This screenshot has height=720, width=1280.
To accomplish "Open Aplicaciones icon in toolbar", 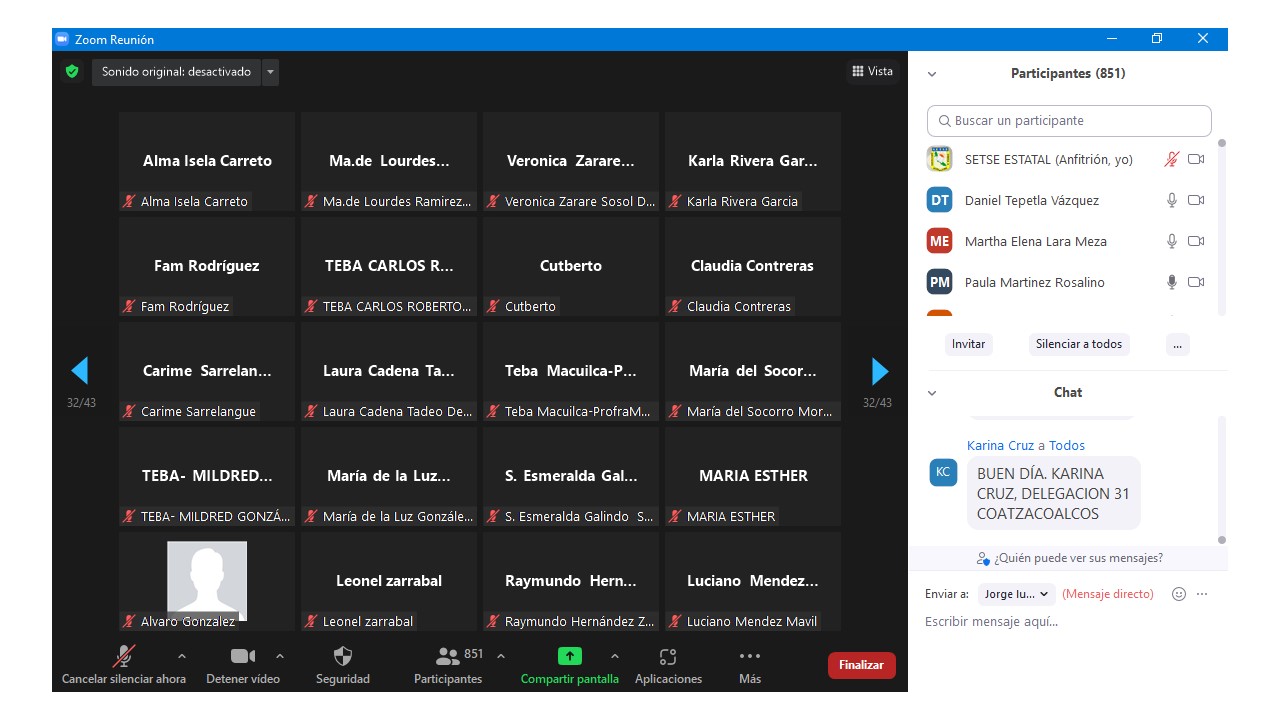I will 668,656.
